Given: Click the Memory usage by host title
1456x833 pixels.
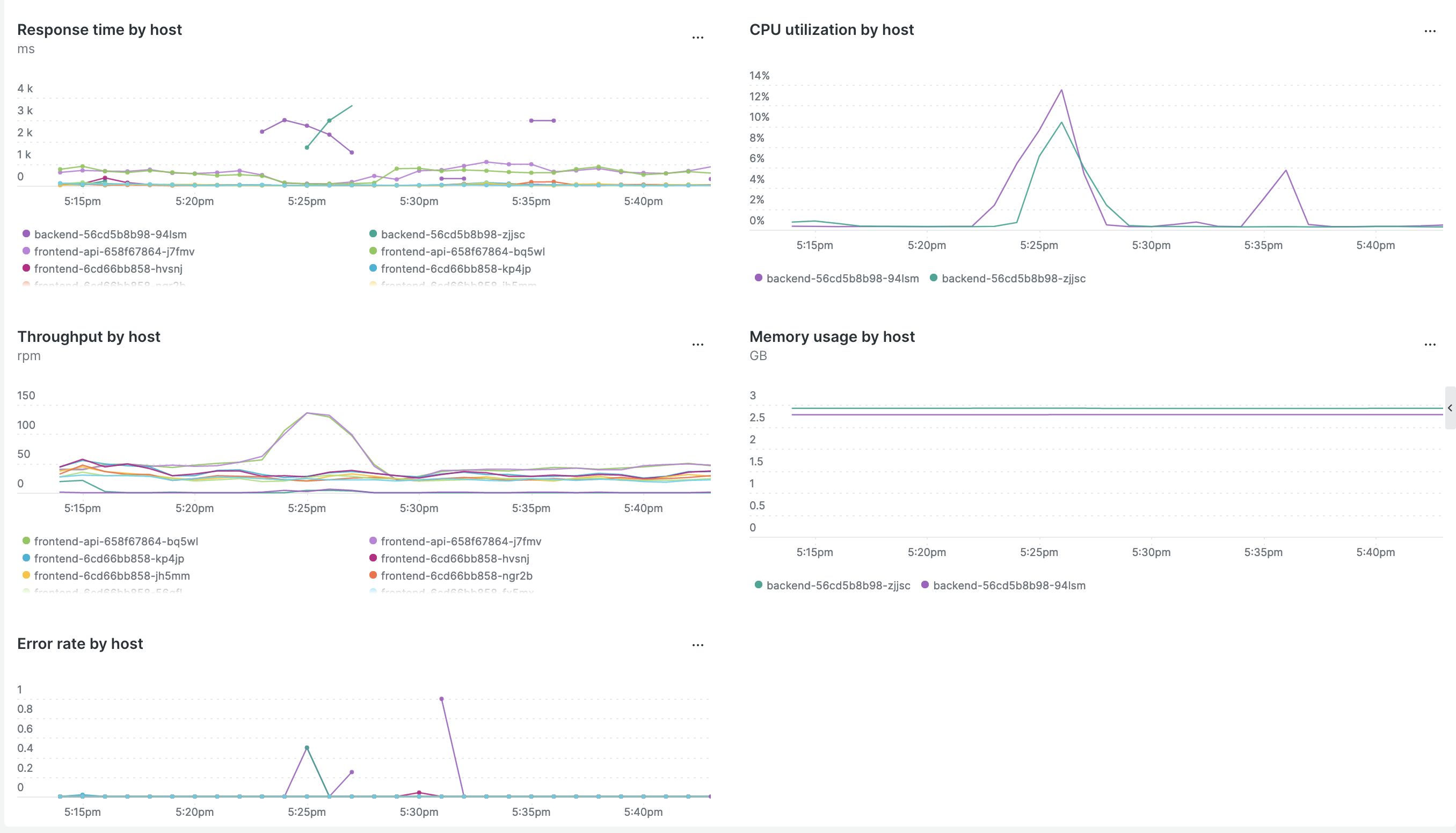Looking at the screenshot, I should click(832, 337).
